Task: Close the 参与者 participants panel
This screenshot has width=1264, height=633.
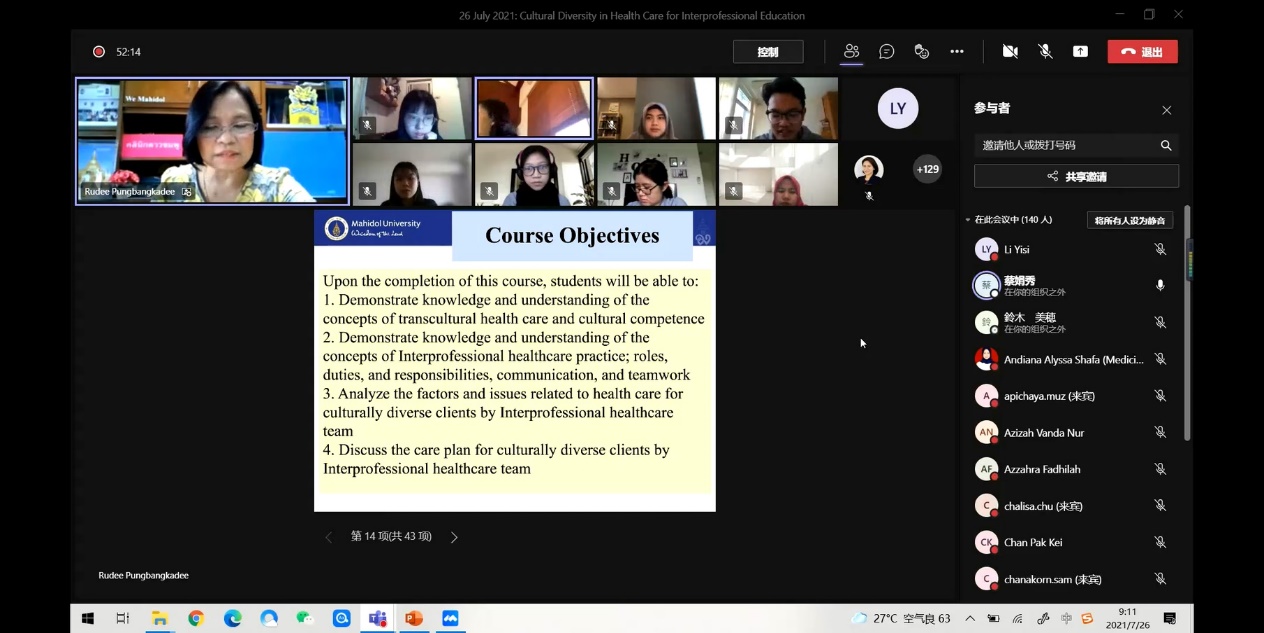Action: tap(1166, 110)
